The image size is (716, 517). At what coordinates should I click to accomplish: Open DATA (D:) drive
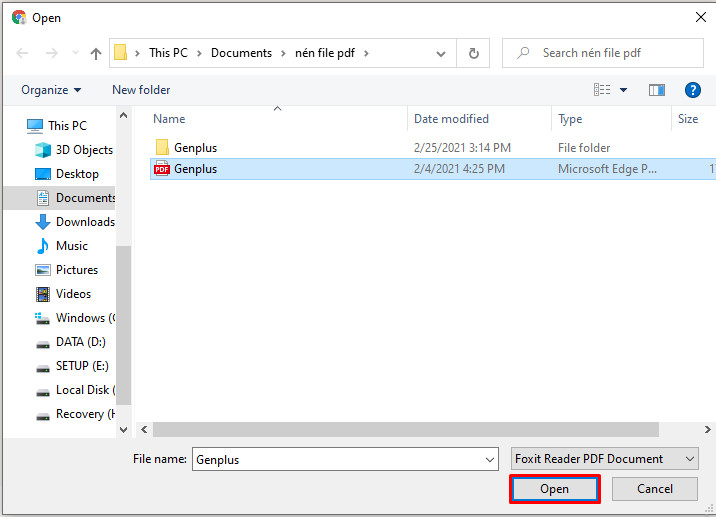coord(71,342)
